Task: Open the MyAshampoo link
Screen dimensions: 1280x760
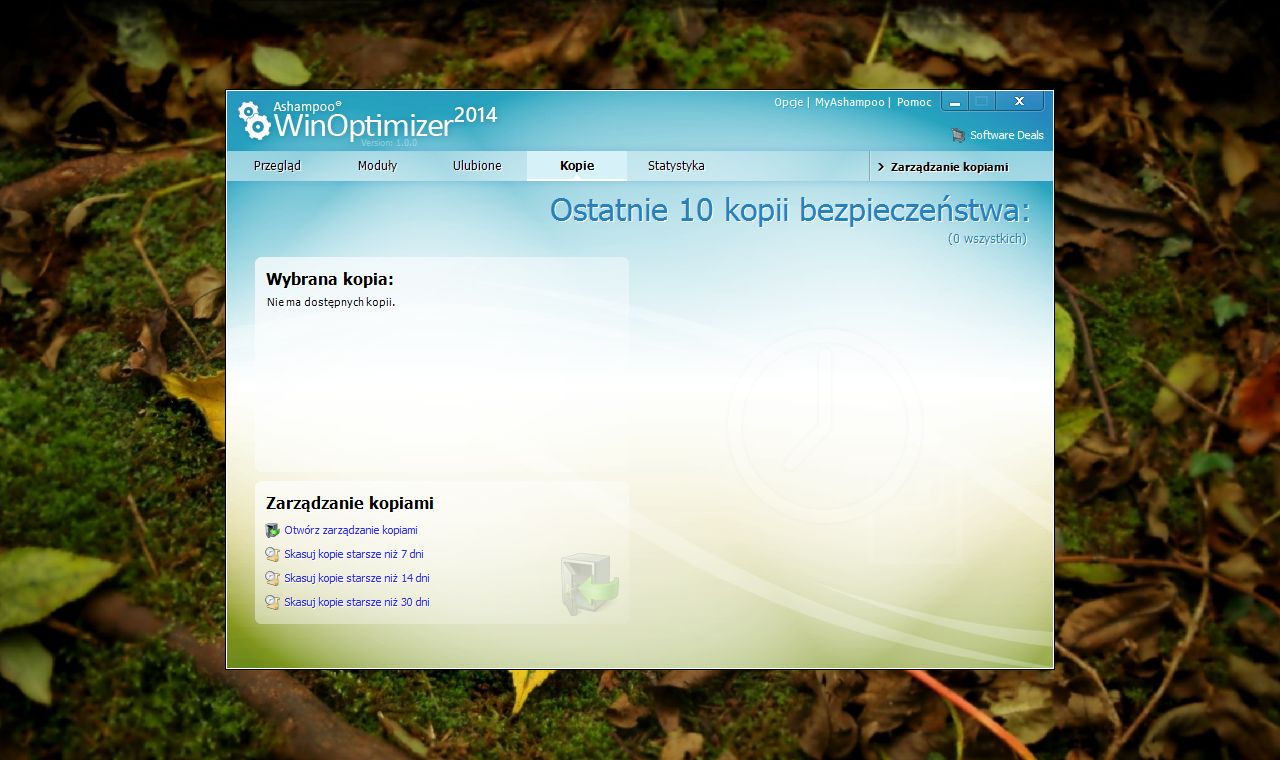Action: [x=849, y=102]
